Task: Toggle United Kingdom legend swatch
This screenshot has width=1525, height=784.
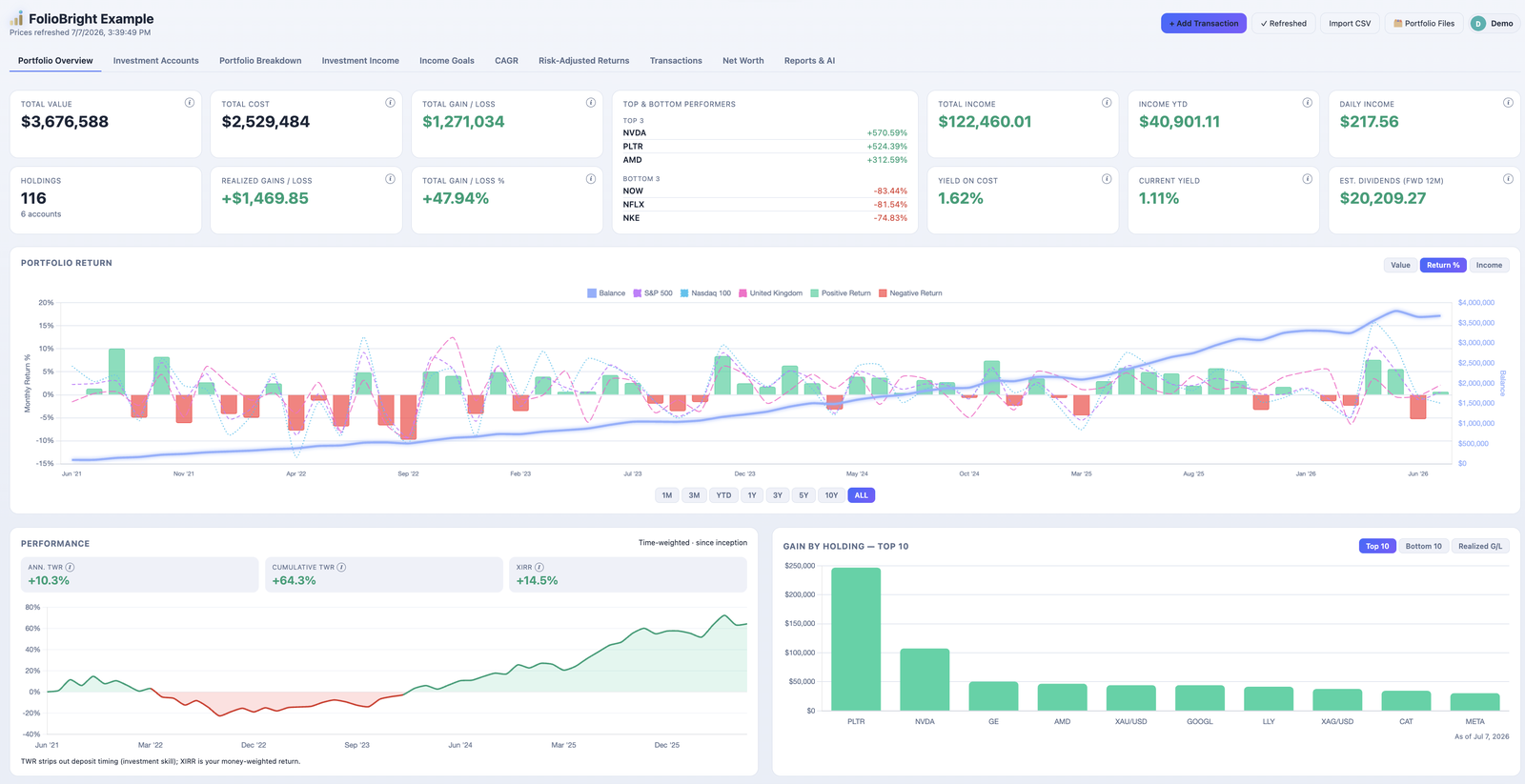Action: pyautogui.click(x=742, y=293)
